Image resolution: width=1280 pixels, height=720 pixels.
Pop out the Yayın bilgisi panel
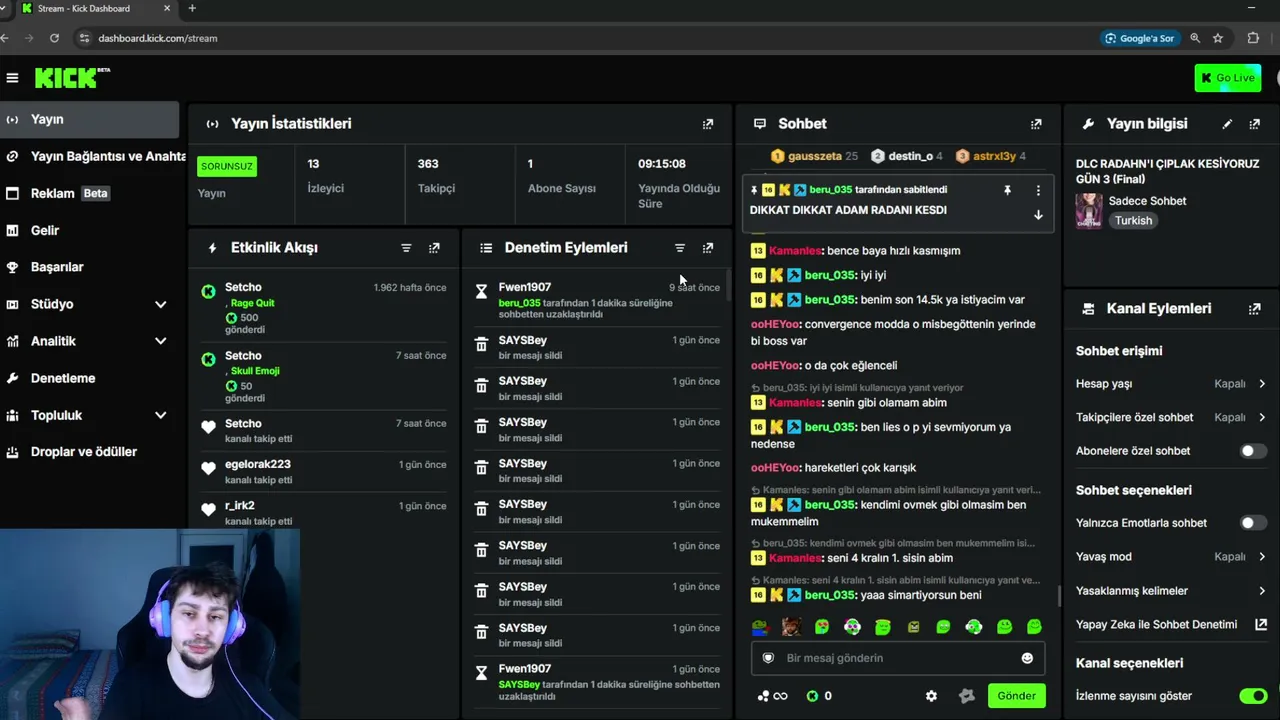[x=1255, y=124]
